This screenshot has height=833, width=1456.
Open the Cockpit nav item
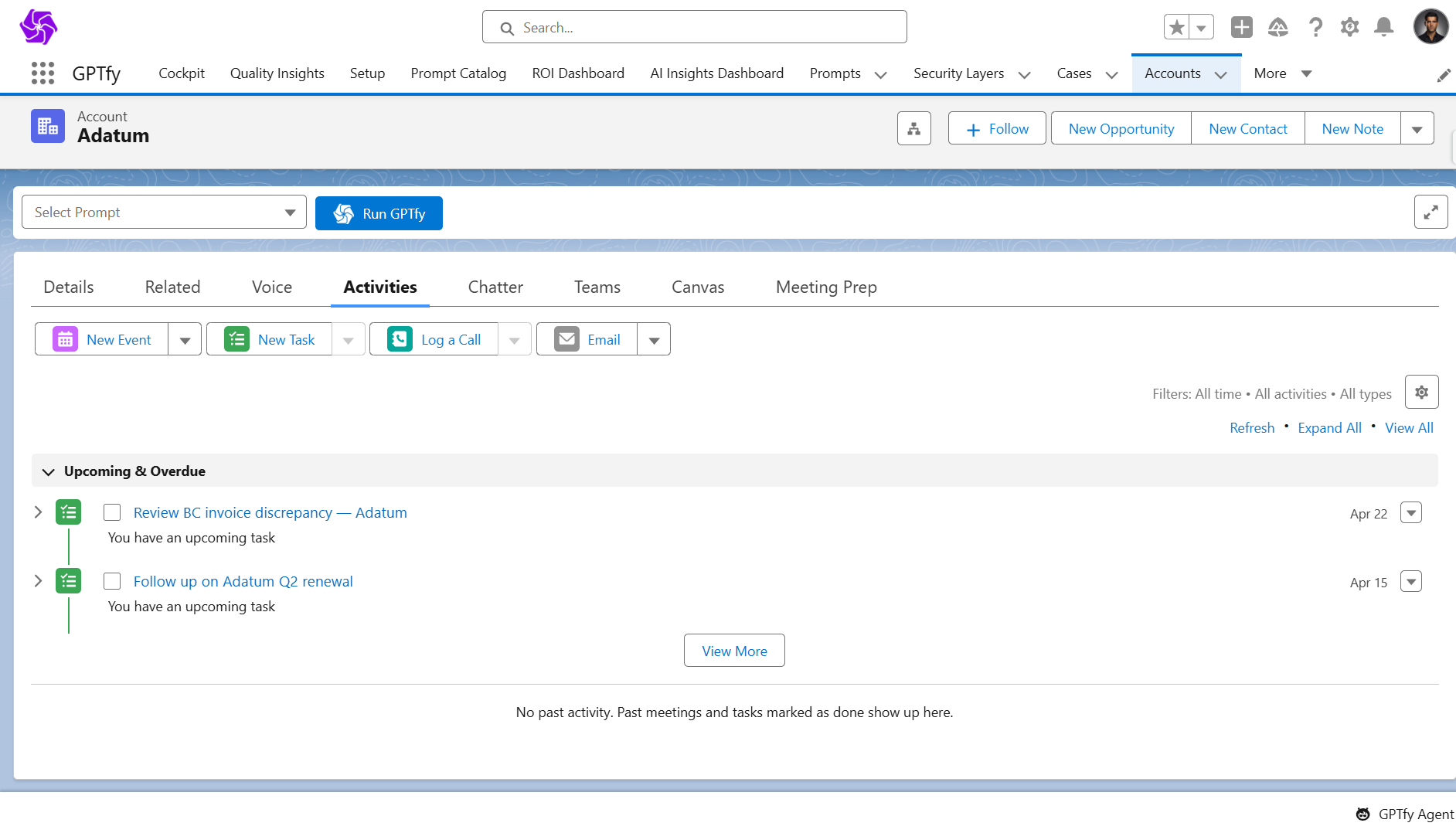182,73
